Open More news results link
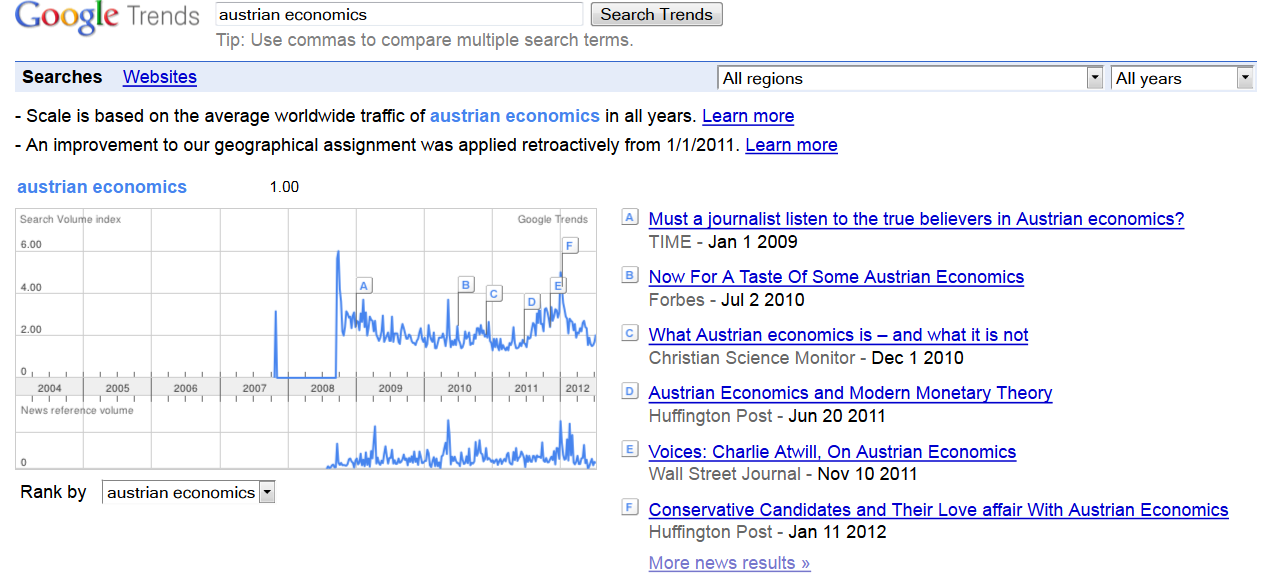Viewport: 1266px width, 582px height. pos(729,563)
